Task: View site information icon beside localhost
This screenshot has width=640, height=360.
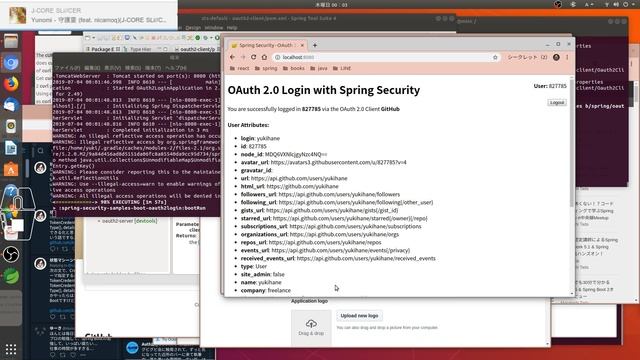Action: coord(278,57)
